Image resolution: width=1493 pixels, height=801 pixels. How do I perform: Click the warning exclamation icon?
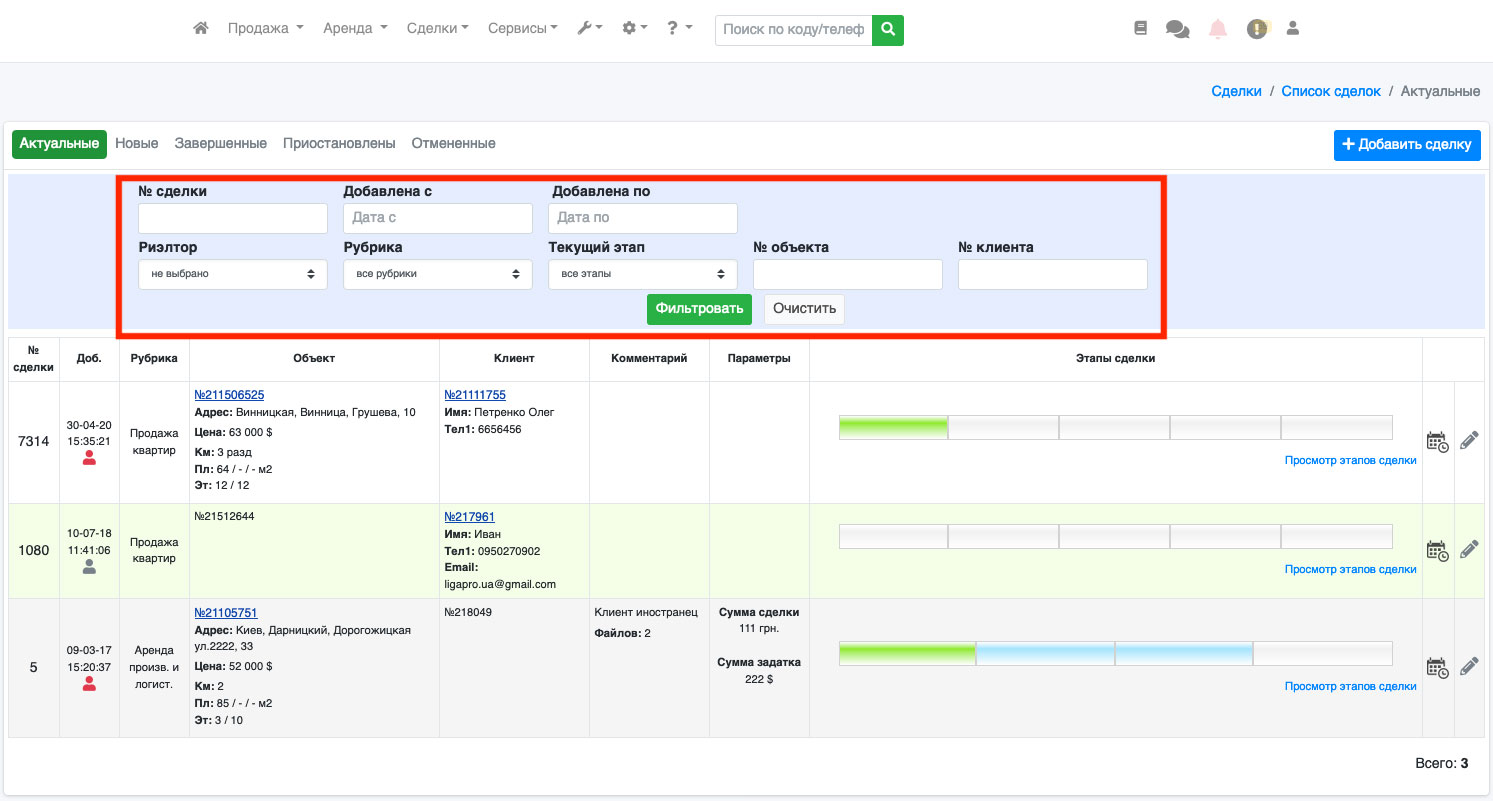[1257, 30]
